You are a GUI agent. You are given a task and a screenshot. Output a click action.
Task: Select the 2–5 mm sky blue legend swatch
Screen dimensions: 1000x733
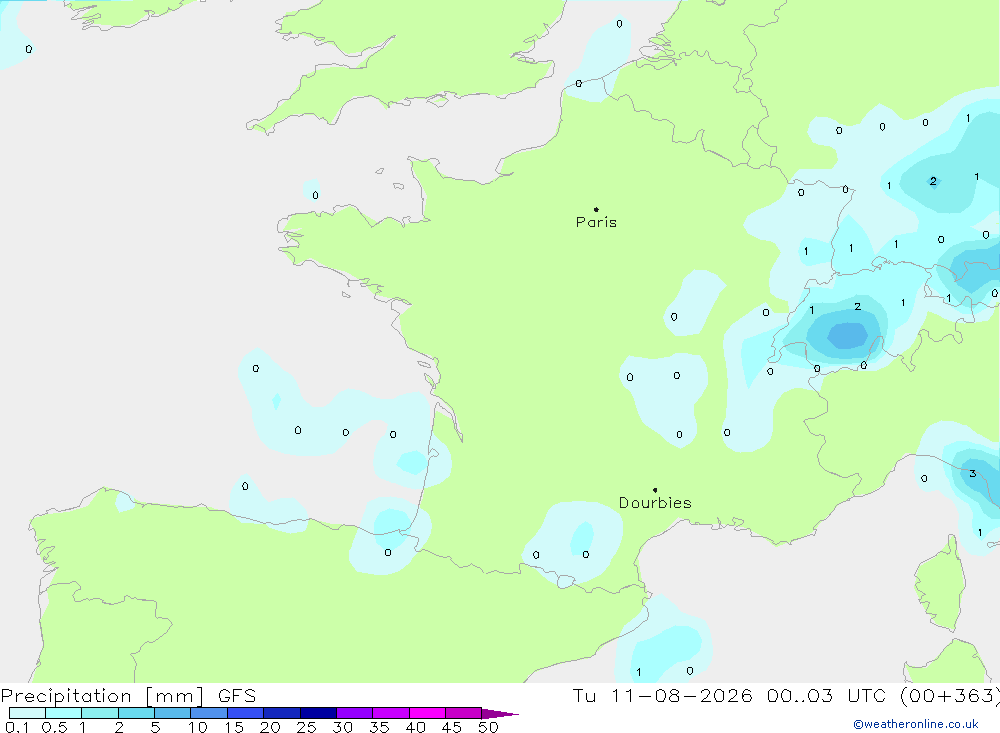pos(136,713)
